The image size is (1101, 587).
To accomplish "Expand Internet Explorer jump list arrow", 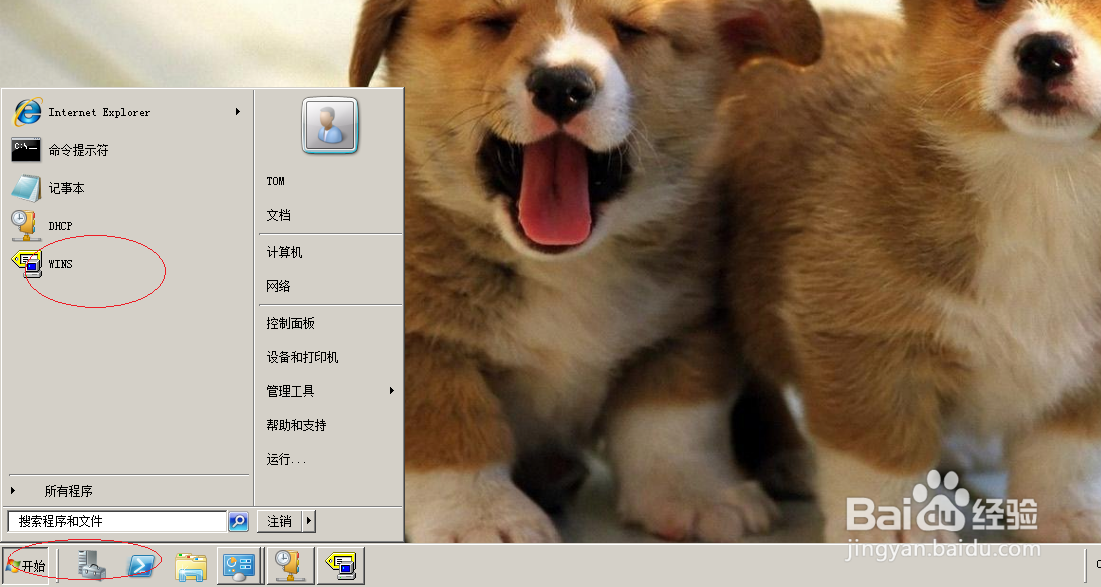I will click(238, 112).
